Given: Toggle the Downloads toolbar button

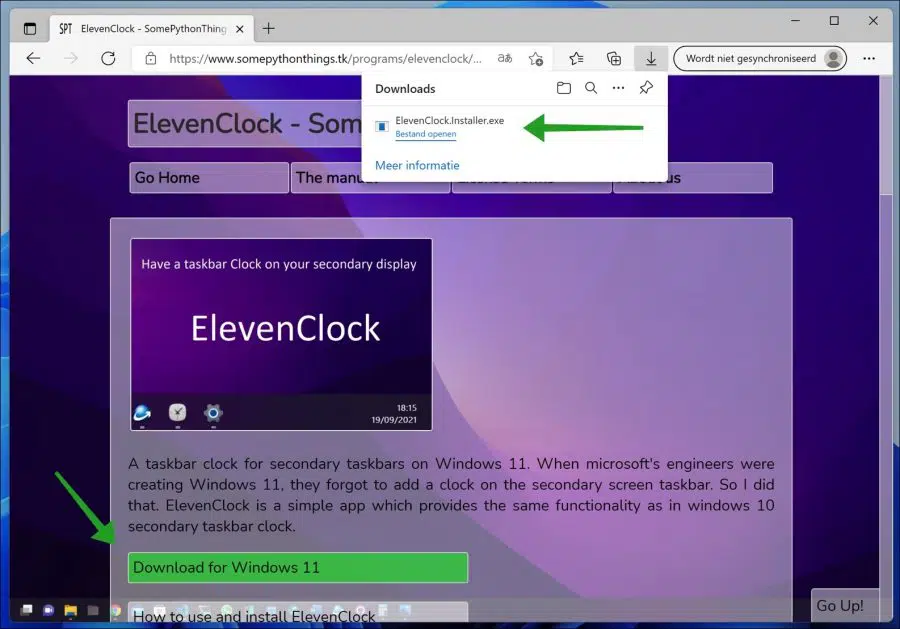Looking at the screenshot, I should coord(651,59).
